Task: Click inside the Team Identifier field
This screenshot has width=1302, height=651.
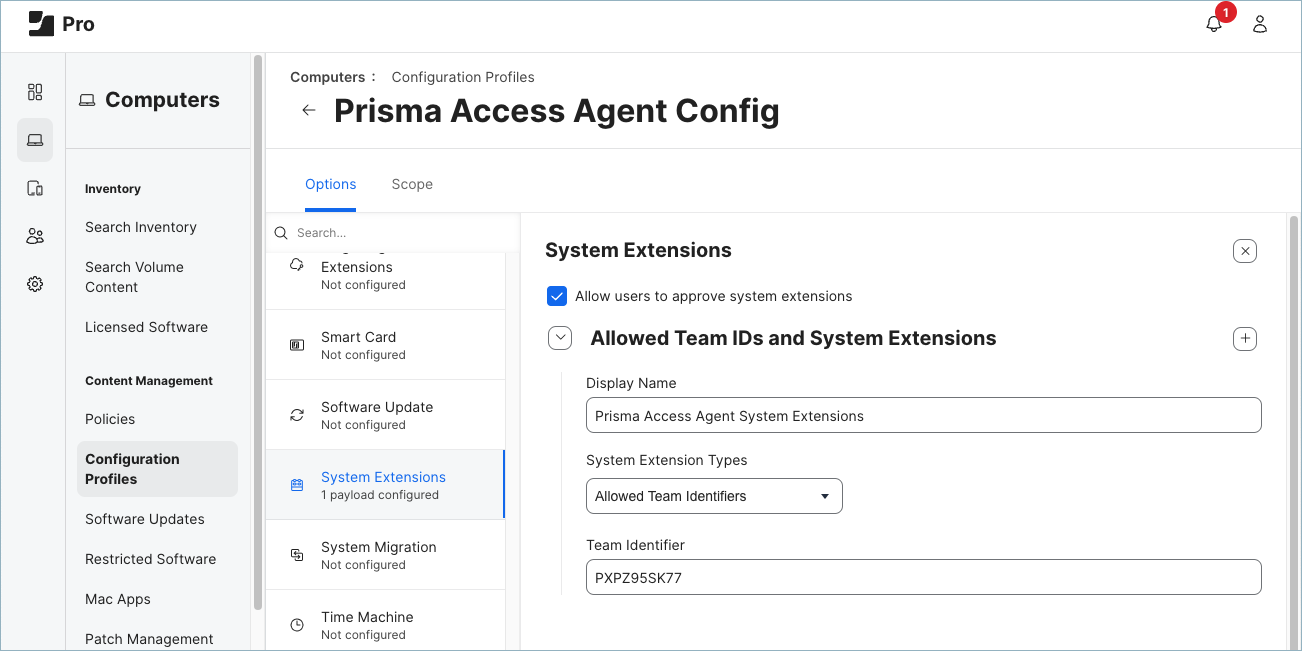Action: (922, 577)
